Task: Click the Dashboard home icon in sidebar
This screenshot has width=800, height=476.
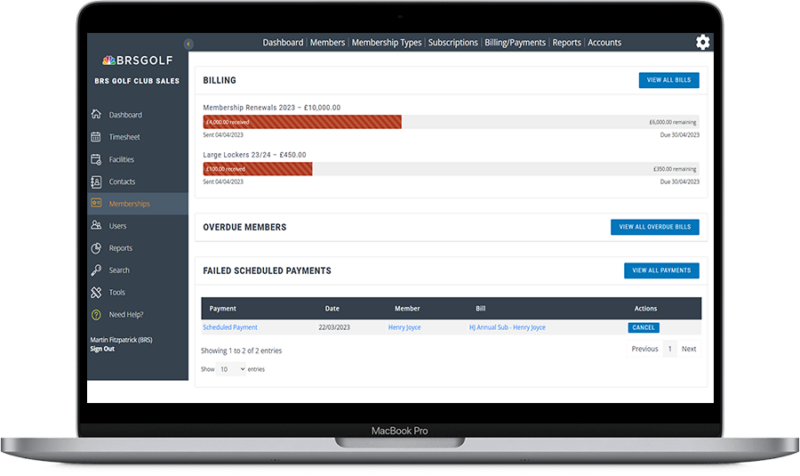Action: (x=96, y=115)
